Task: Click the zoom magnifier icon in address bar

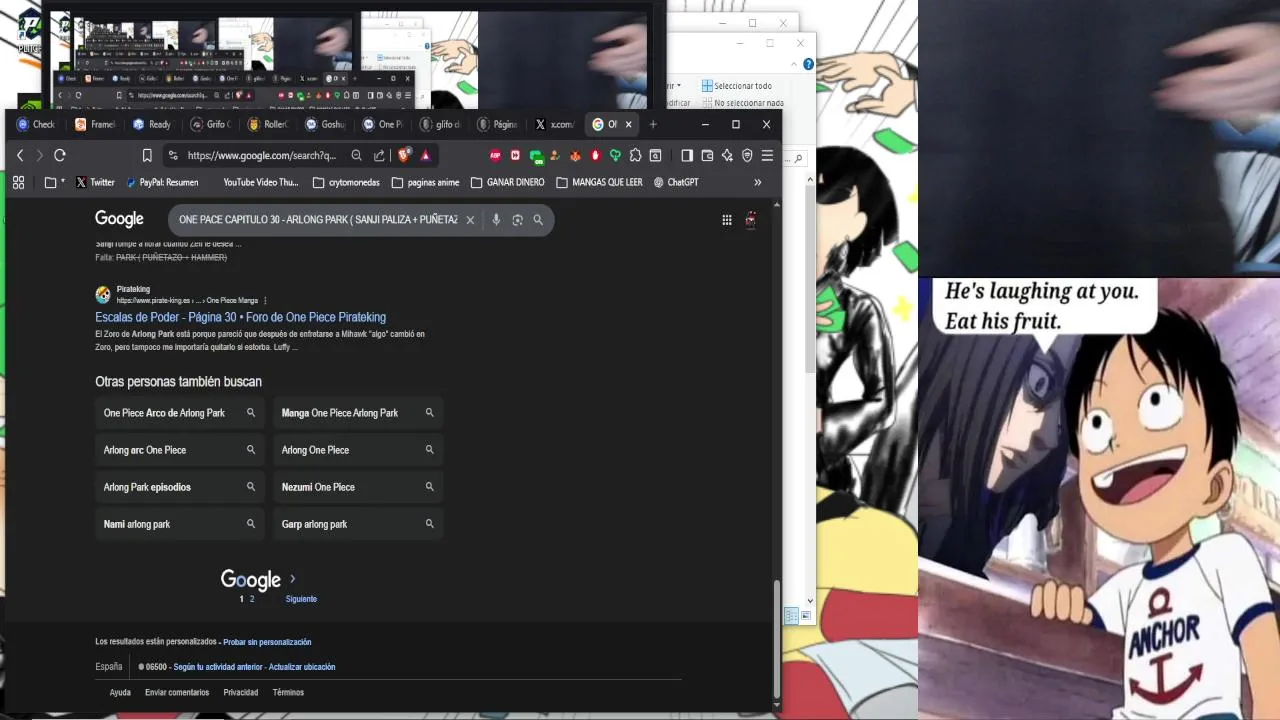Action: coord(356,155)
